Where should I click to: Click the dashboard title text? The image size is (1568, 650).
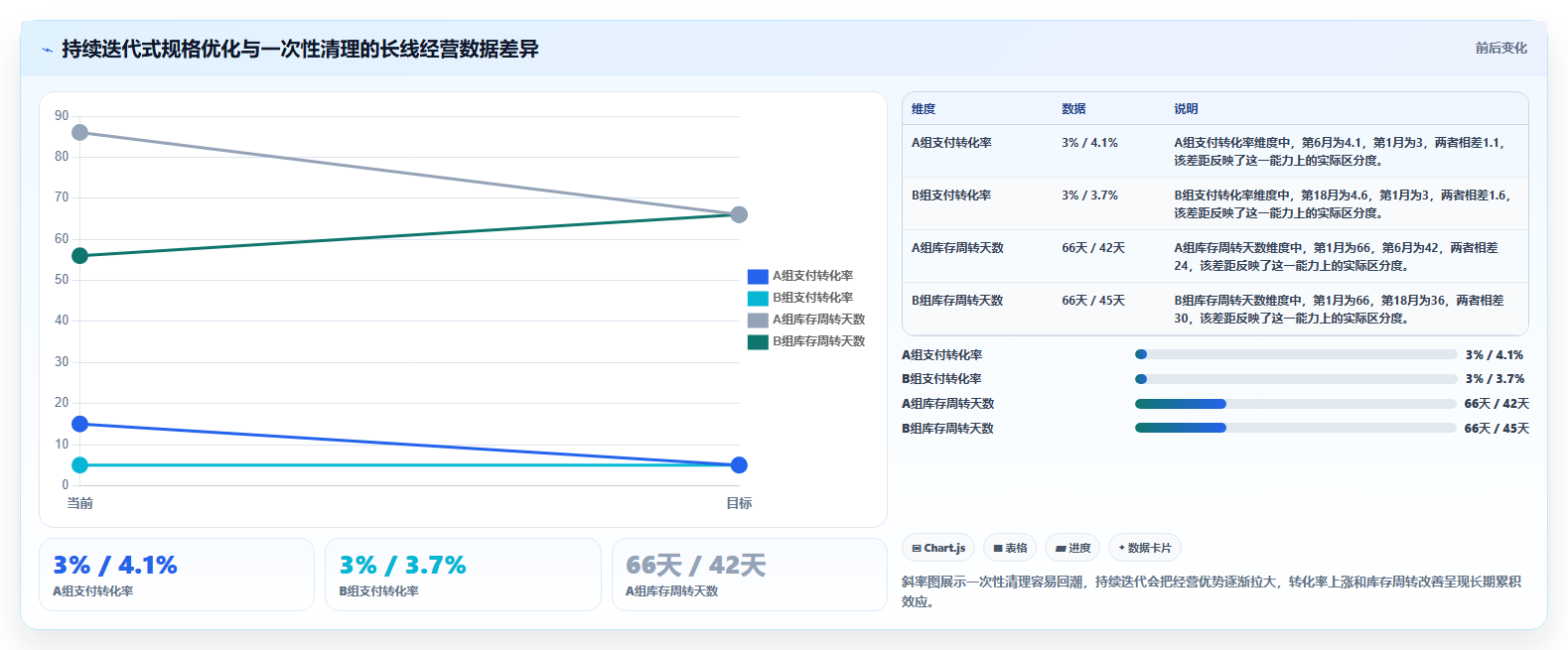coord(300,49)
